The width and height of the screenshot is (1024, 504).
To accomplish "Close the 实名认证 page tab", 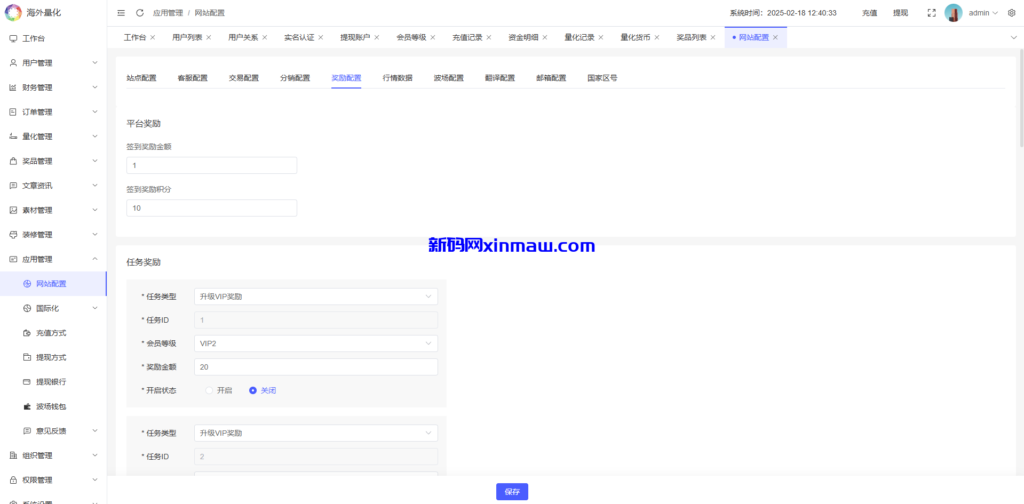I will click(321, 37).
